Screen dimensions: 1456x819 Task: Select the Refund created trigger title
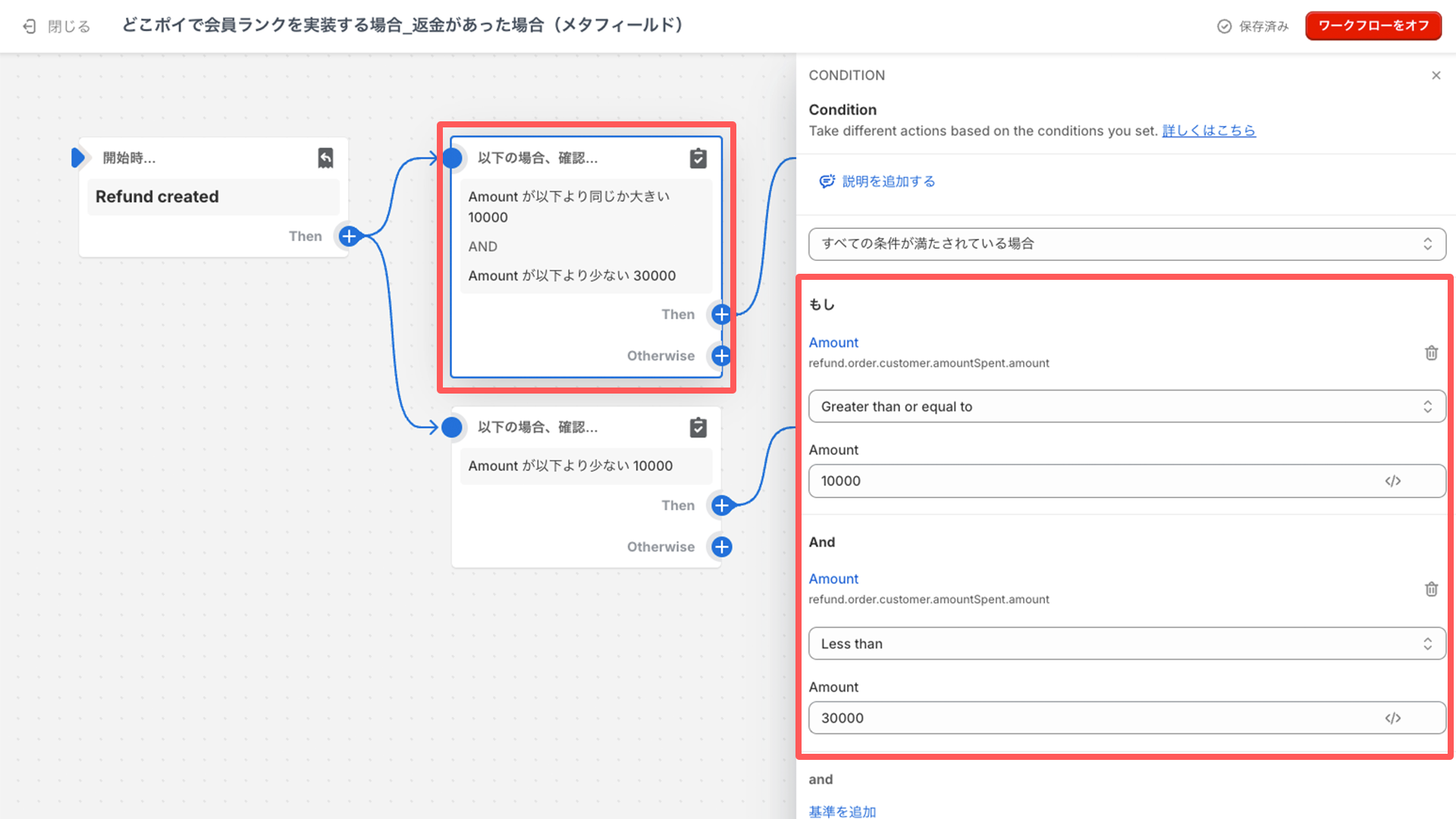click(x=157, y=196)
